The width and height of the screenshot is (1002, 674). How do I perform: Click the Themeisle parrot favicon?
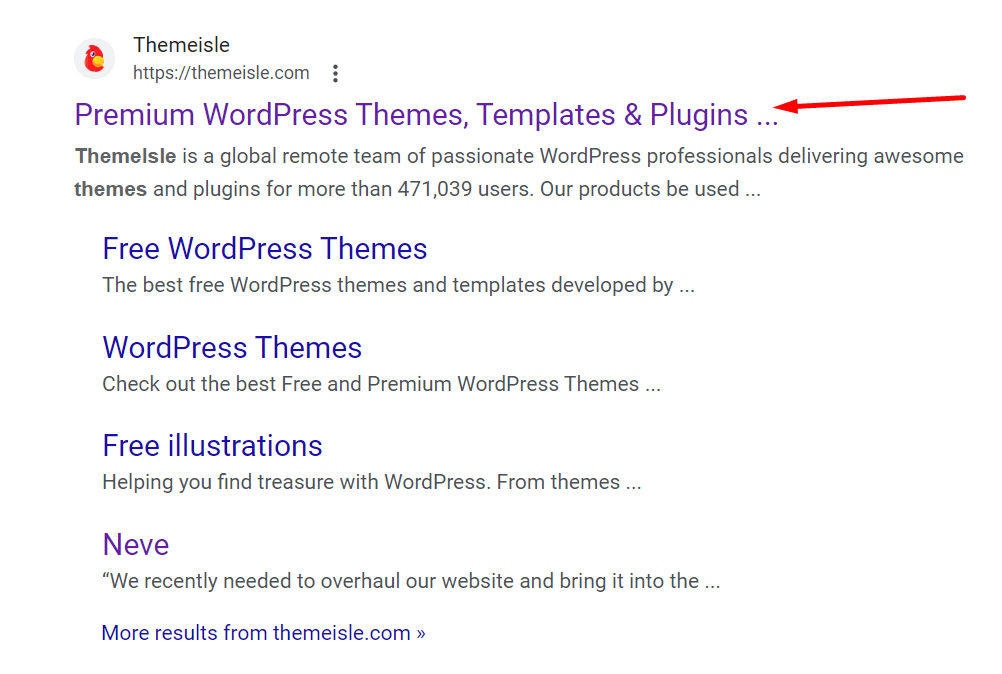click(x=95, y=59)
